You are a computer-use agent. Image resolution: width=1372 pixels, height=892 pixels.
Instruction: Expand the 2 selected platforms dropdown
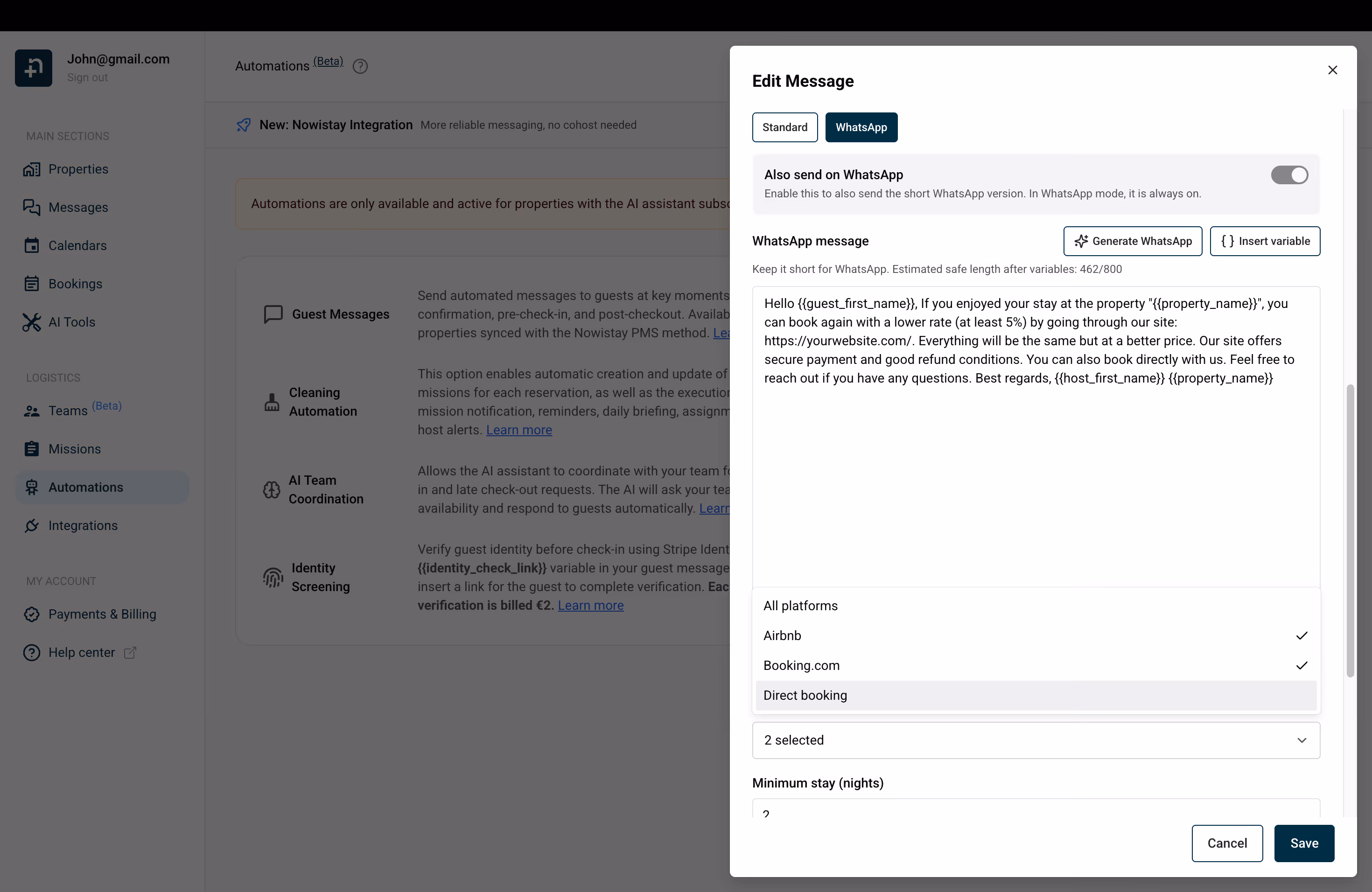pos(1036,740)
